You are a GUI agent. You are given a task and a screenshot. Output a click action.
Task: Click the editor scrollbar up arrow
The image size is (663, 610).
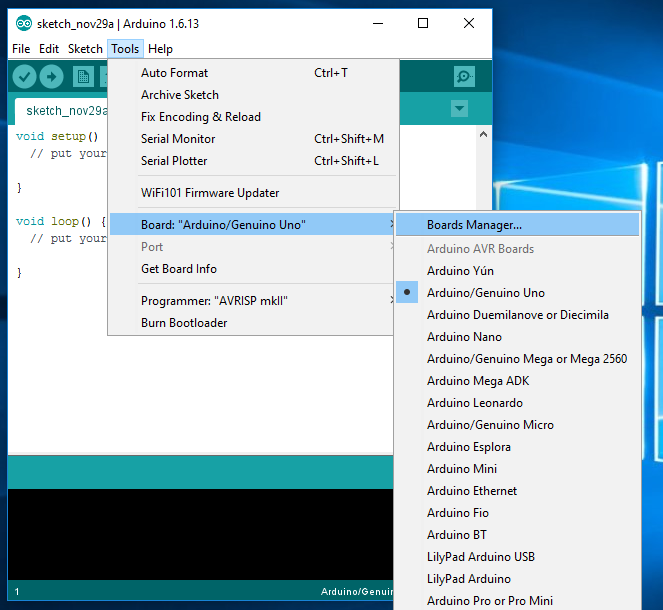pos(483,134)
